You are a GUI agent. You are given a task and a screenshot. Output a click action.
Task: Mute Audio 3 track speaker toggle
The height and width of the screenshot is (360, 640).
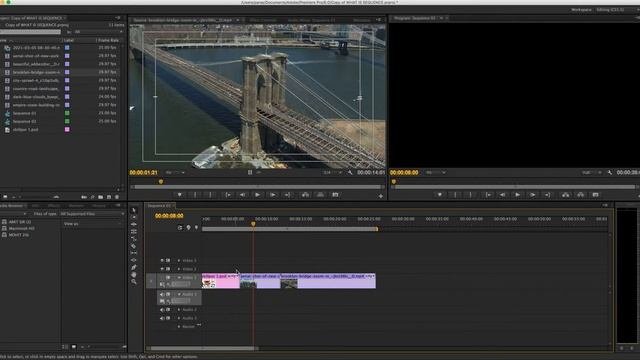pos(162,318)
